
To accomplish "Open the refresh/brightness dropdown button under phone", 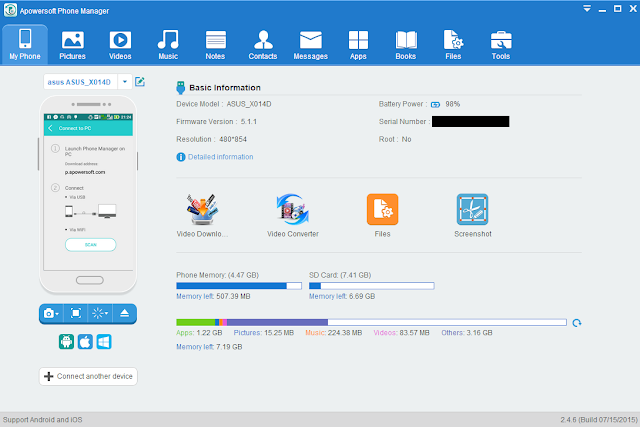I will point(100,314).
